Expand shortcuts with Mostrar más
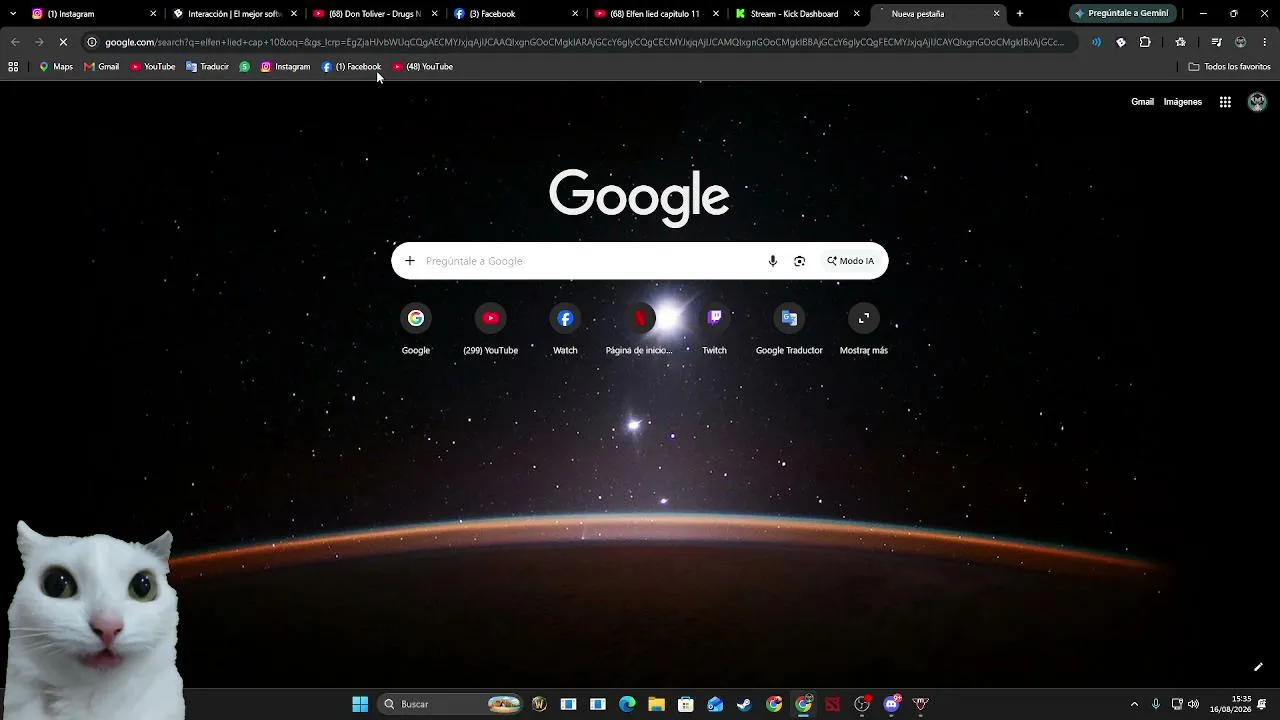This screenshot has width=1280, height=720. [864, 330]
